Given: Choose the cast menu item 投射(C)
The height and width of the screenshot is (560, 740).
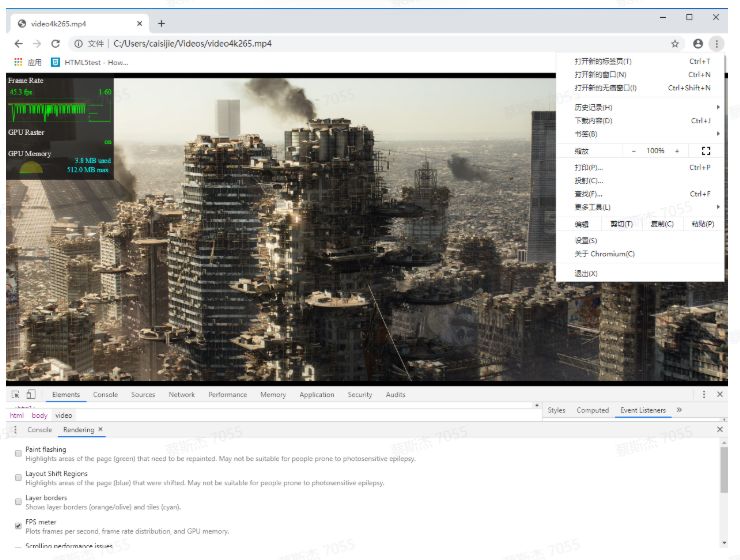Looking at the screenshot, I should [x=640, y=181].
